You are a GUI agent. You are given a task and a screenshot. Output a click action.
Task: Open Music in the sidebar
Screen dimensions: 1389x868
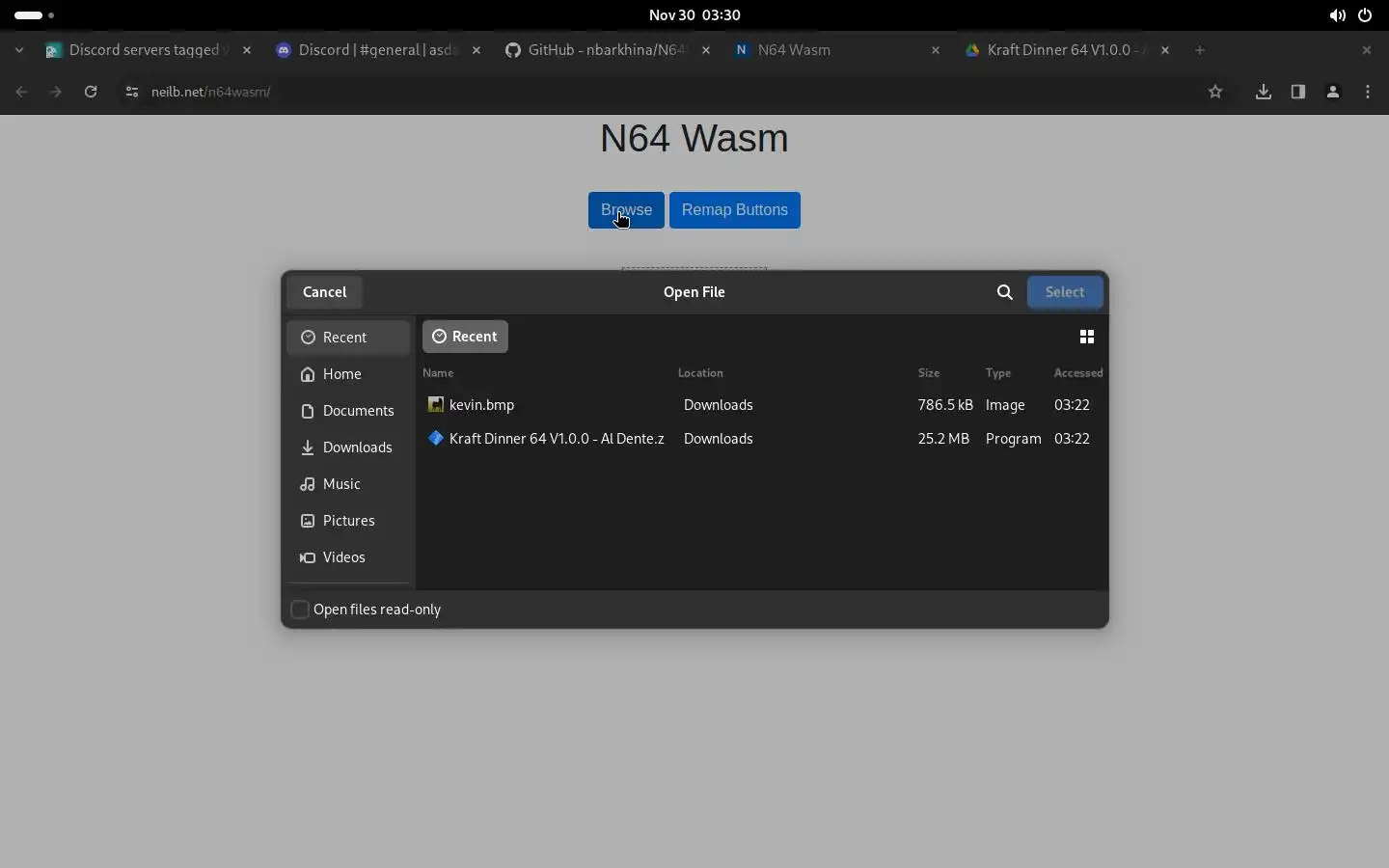pos(348,484)
